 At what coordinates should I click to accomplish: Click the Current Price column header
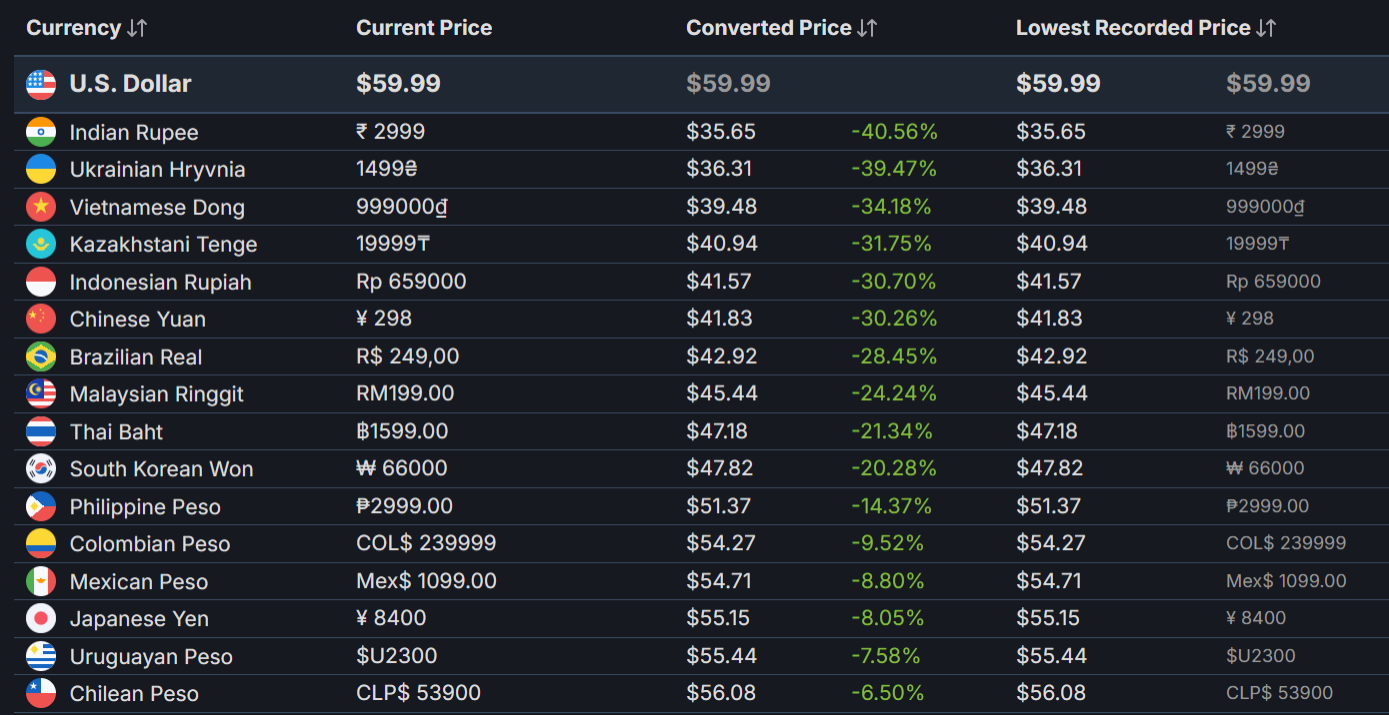(424, 28)
